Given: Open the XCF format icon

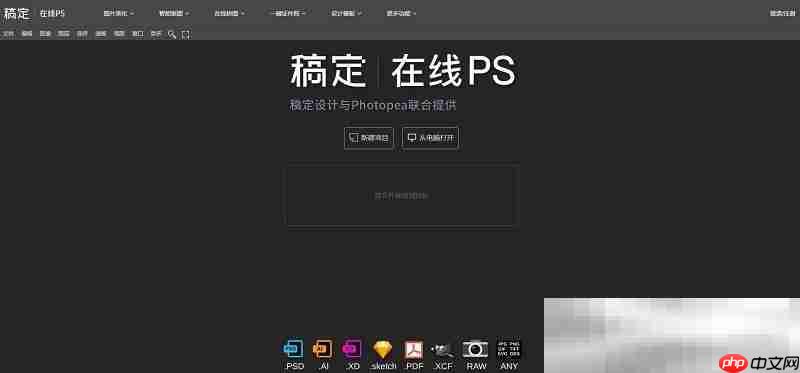Looking at the screenshot, I should [x=443, y=350].
